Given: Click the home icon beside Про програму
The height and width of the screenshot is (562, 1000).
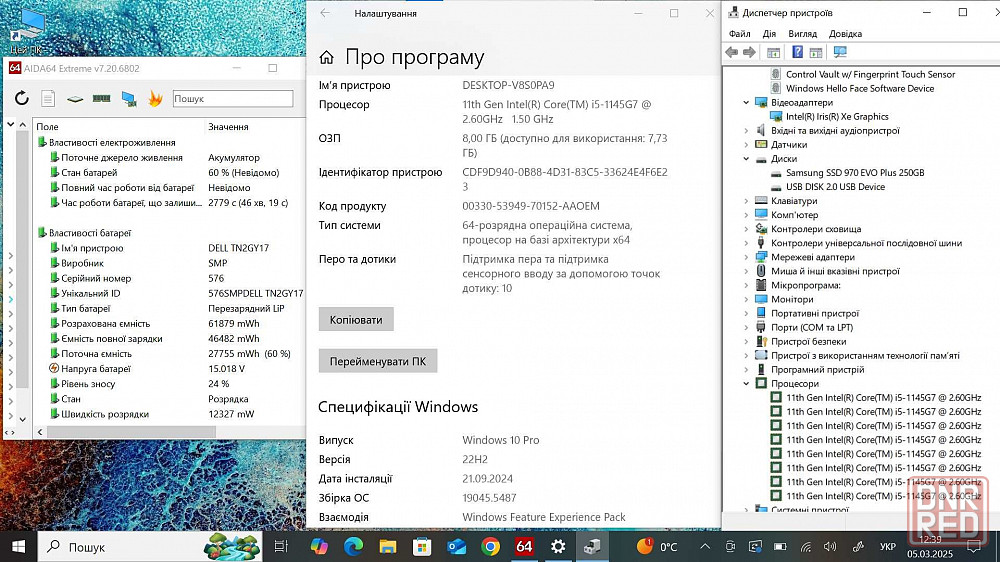Looking at the screenshot, I should click(x=327, y=58).
